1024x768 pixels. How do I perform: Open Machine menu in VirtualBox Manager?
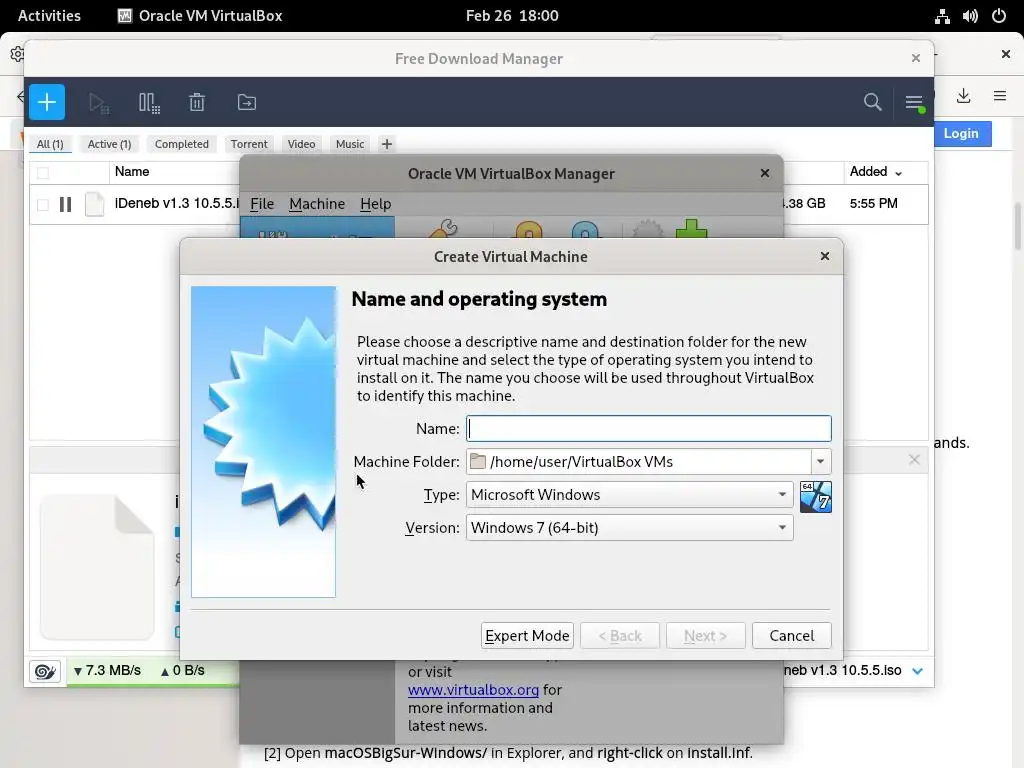pos(317,204)
